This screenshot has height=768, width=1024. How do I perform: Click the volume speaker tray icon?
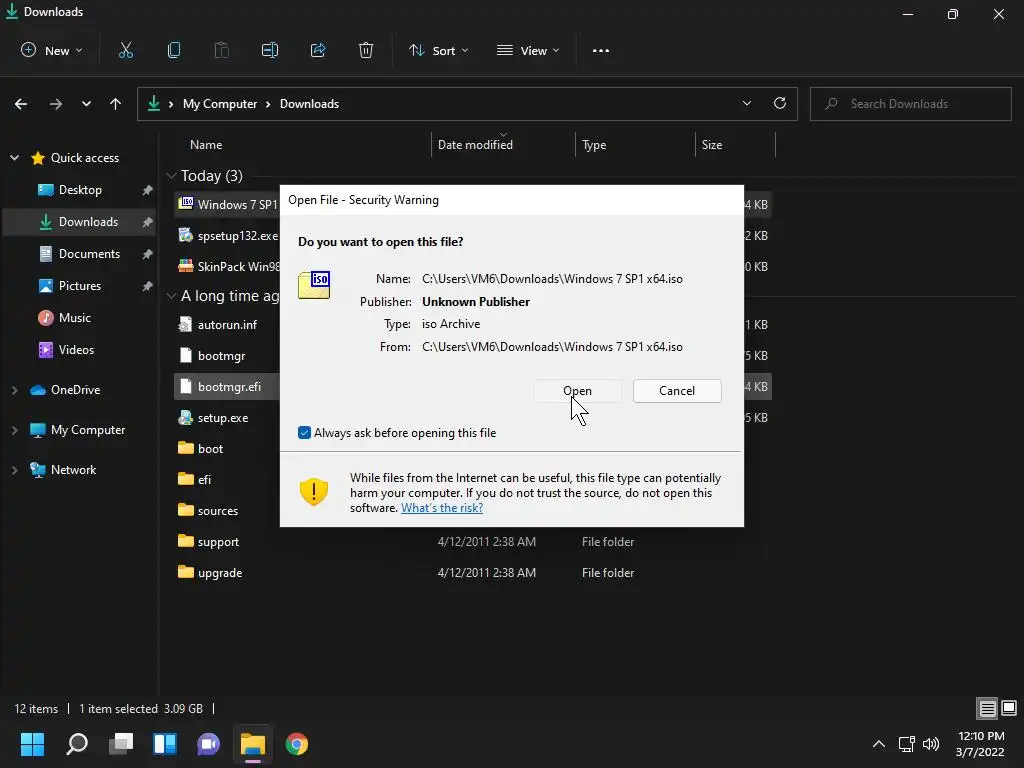pos(931,744)
